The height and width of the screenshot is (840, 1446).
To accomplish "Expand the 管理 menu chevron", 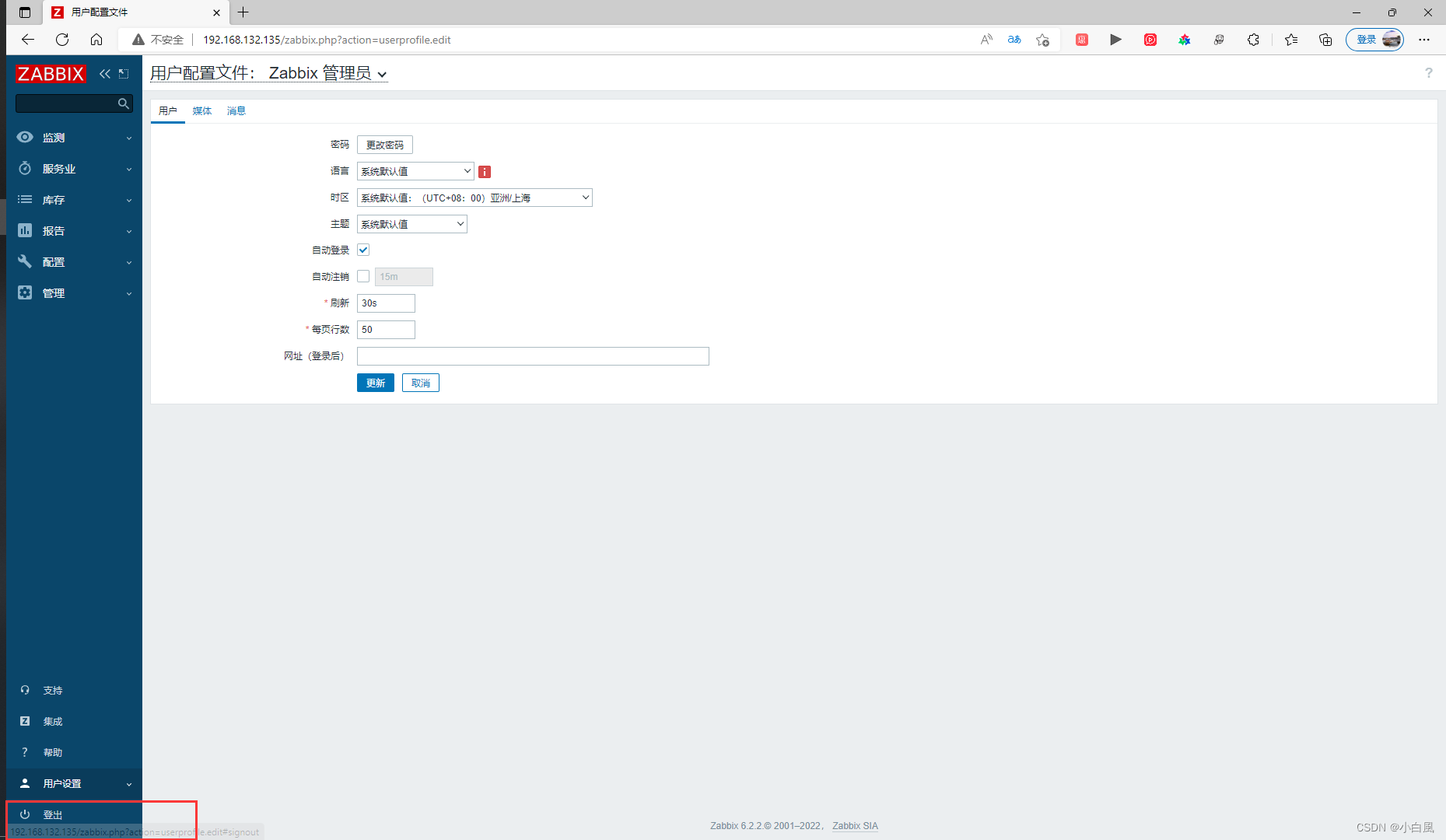I will pos(129,294).
